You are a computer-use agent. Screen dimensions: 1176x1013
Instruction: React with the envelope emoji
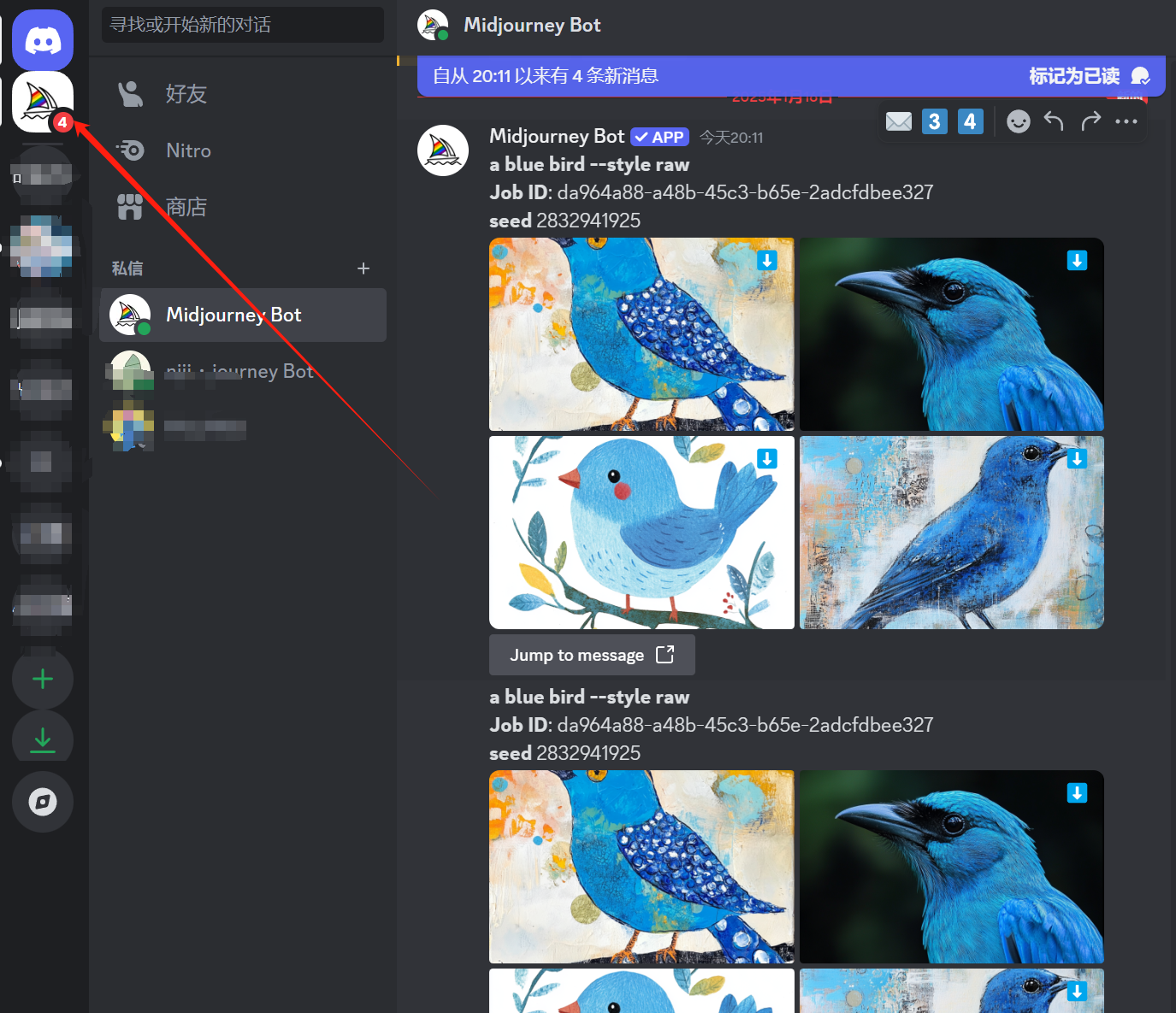(x=899, y=121)
